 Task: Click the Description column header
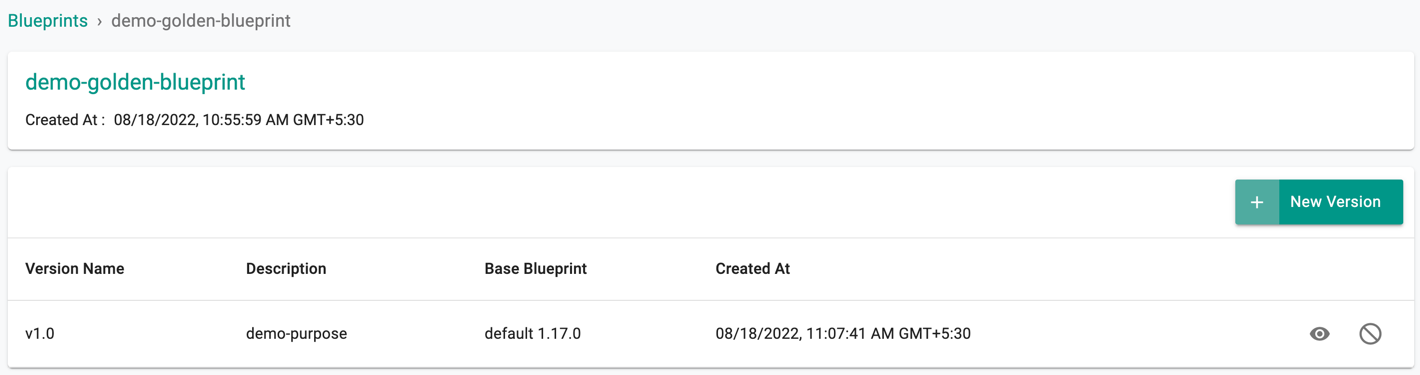tap(286, 269)
